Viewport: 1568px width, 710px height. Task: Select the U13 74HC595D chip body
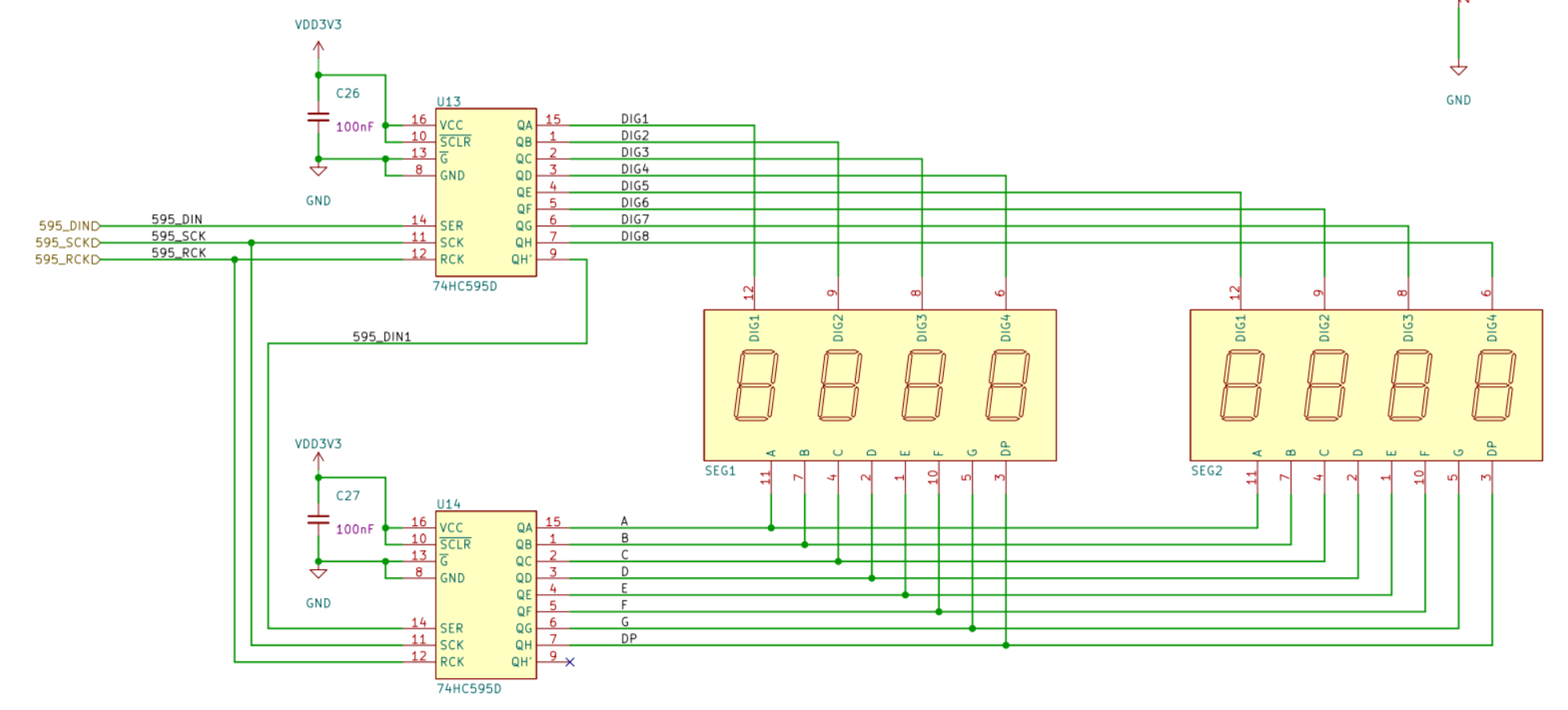[x=485, y=192]
